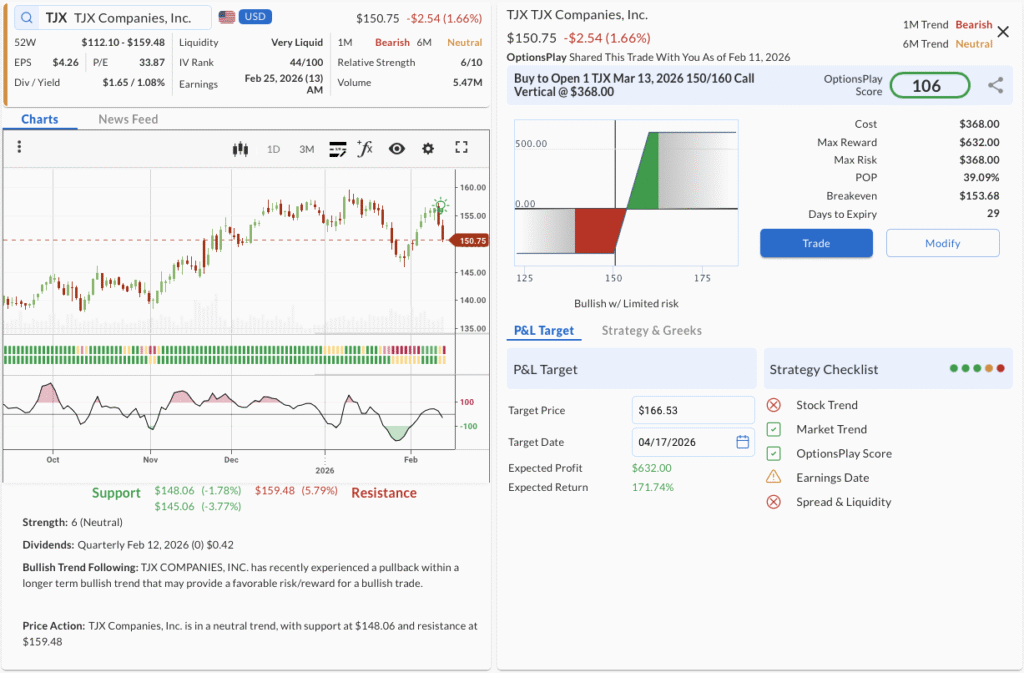
Task: Open chart settings gear
Action: click(x=428, y=149)
